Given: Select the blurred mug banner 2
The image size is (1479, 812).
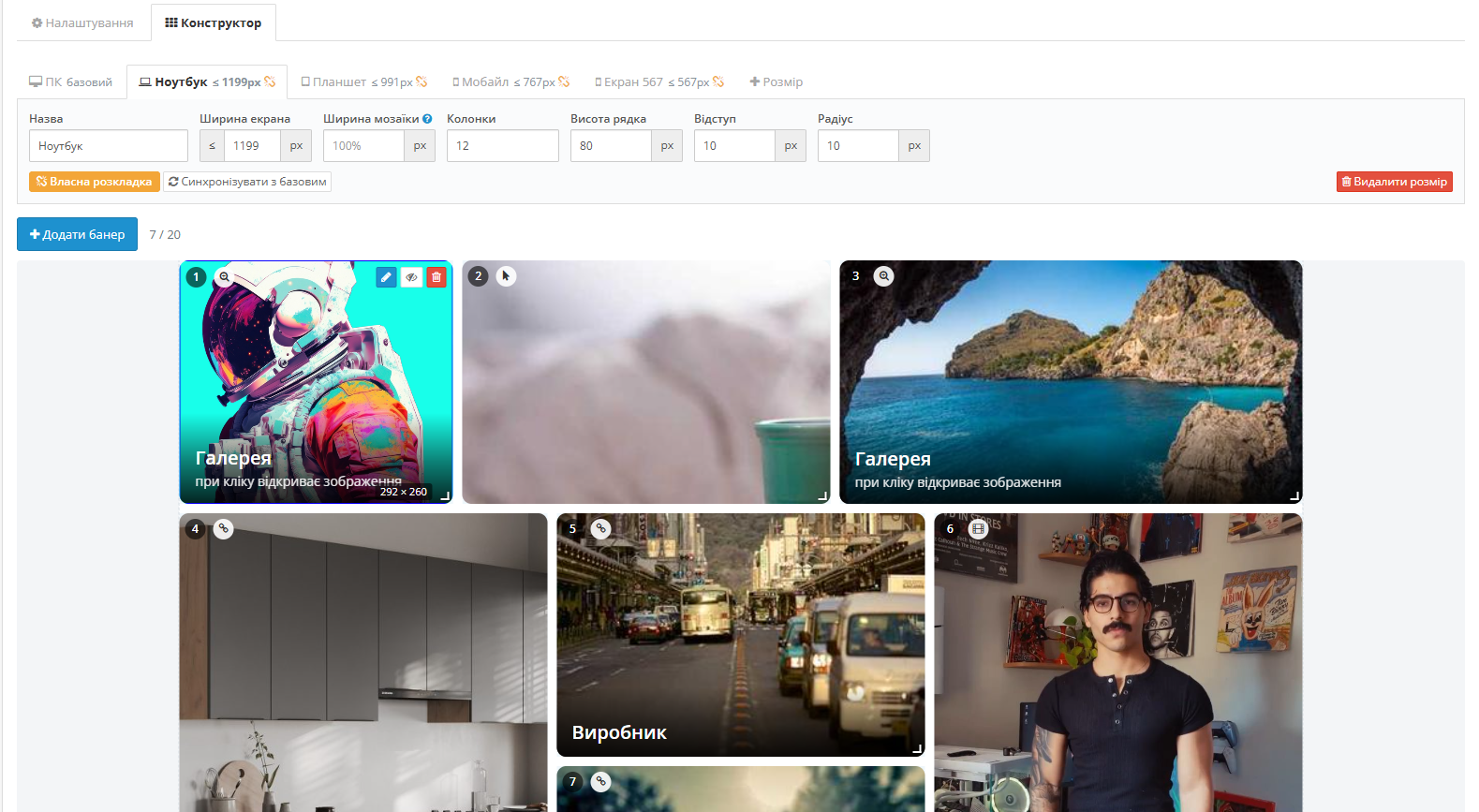Looking at the screenshot, I should tap(646, 382).
